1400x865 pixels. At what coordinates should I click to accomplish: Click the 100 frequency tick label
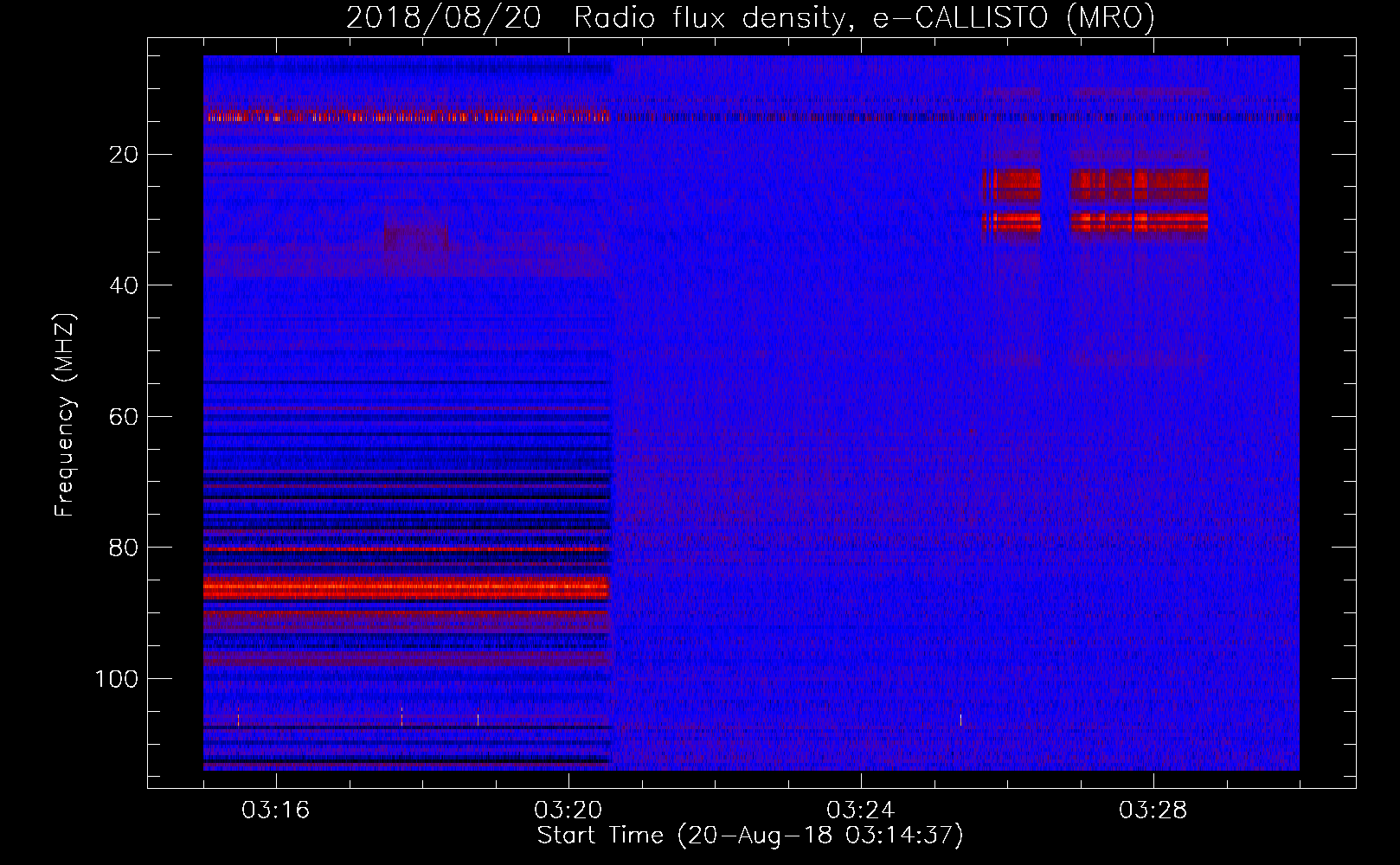click(118, 679)
